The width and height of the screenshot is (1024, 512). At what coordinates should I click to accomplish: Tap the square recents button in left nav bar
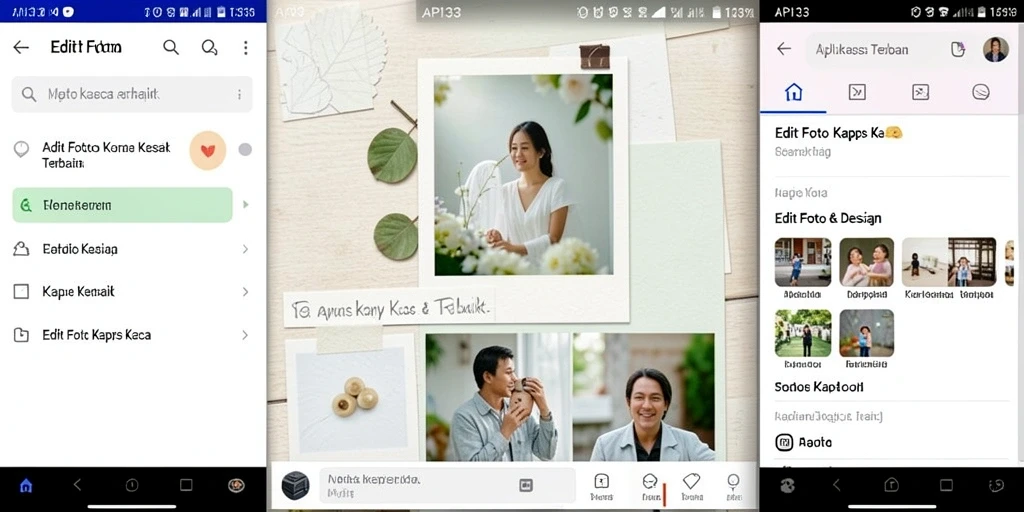[x=186, y=485]
